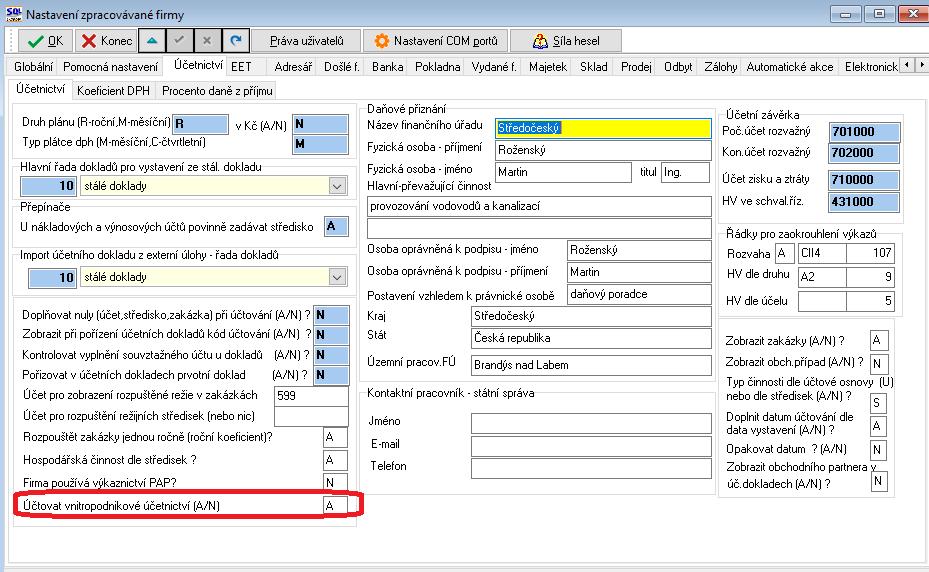
Task: Select Procento daně z příjmu subtab
Action: coord(217,91)
